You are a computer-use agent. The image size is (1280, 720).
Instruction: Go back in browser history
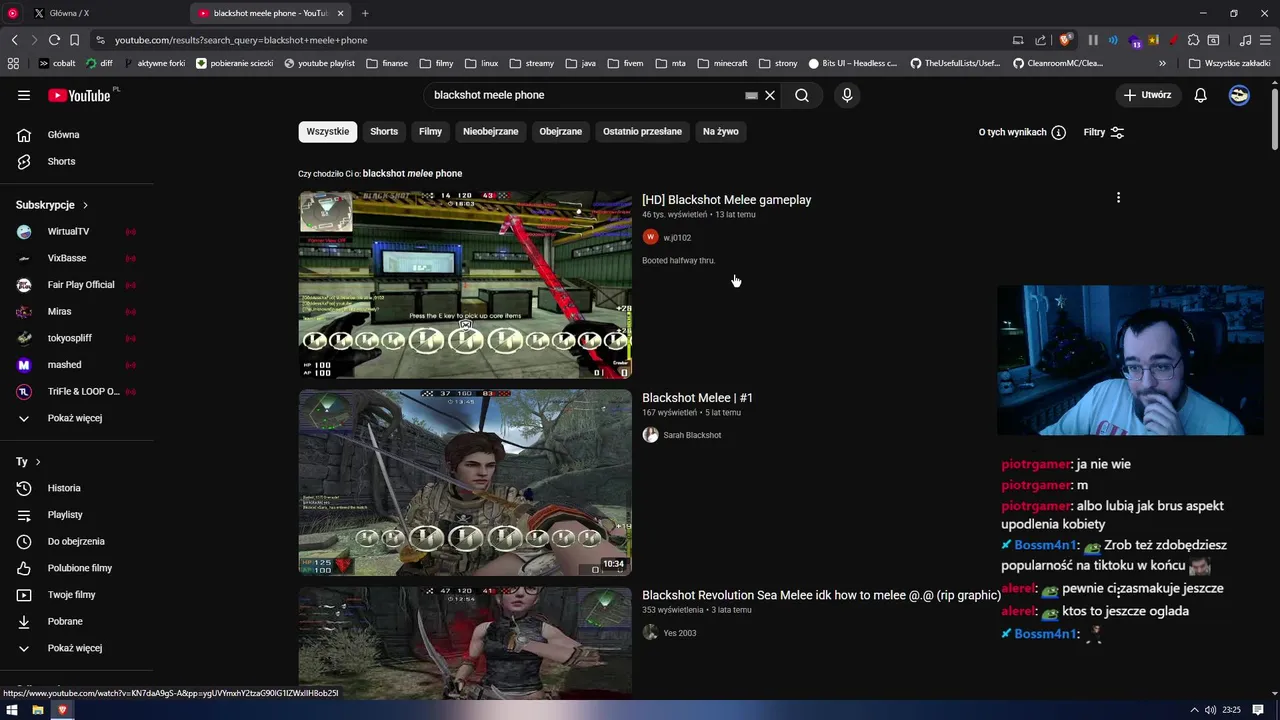click(x=14, y=40)
